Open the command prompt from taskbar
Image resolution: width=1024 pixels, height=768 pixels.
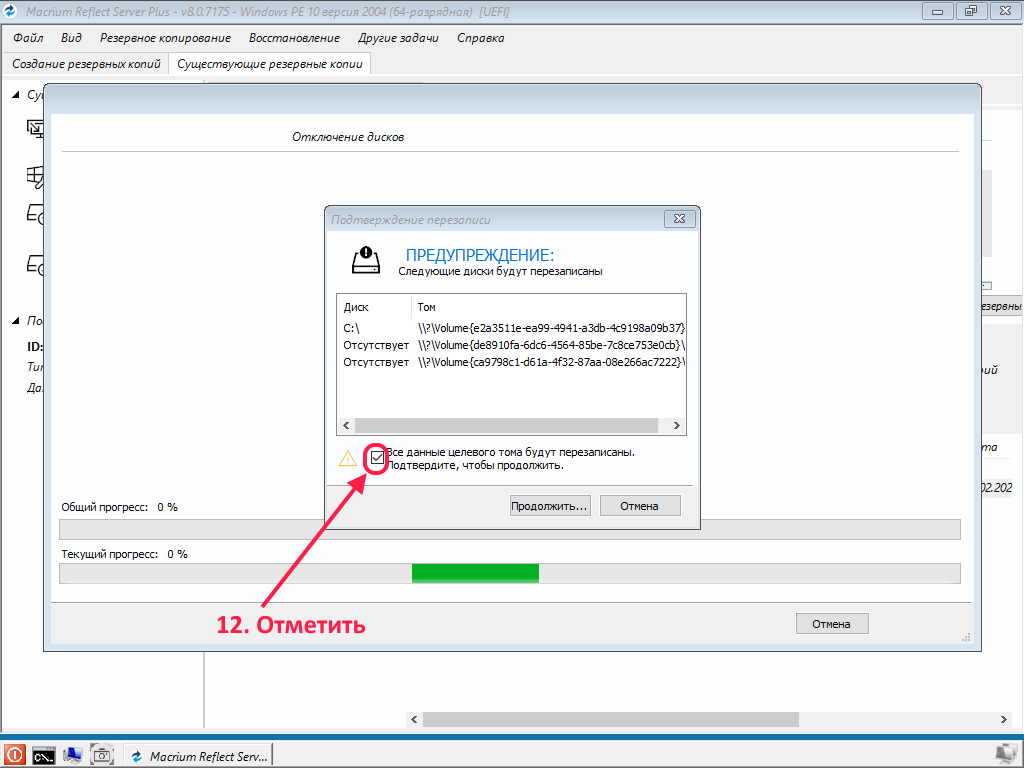point(44,756)
